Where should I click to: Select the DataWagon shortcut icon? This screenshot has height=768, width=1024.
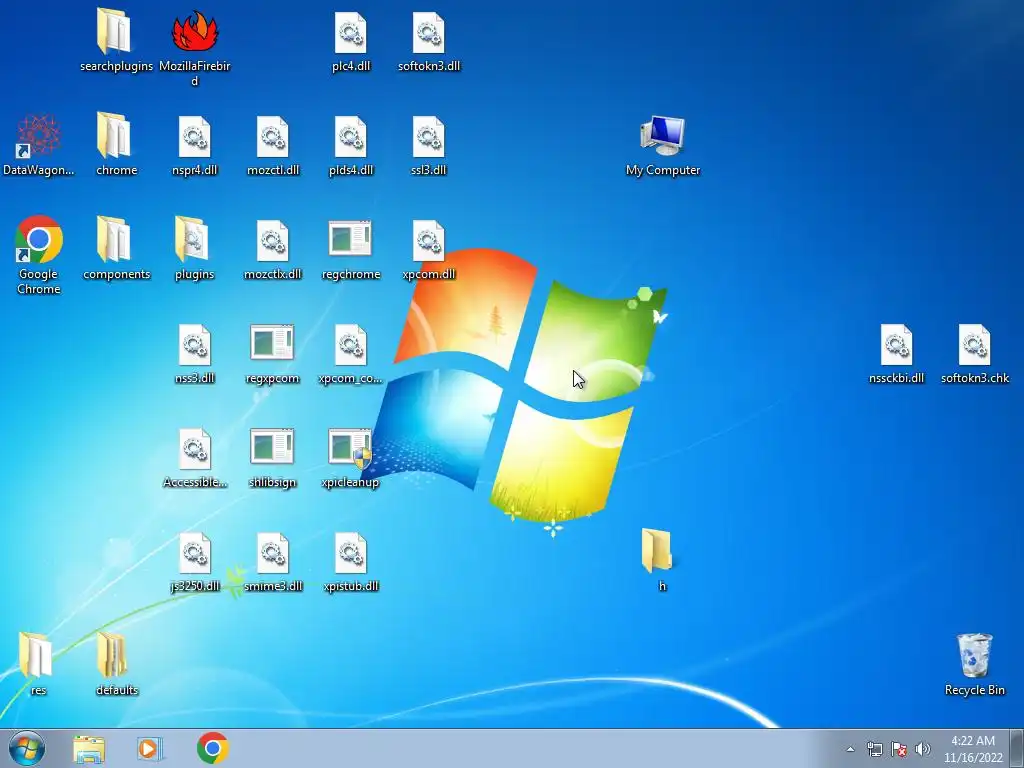pos(38,136)
